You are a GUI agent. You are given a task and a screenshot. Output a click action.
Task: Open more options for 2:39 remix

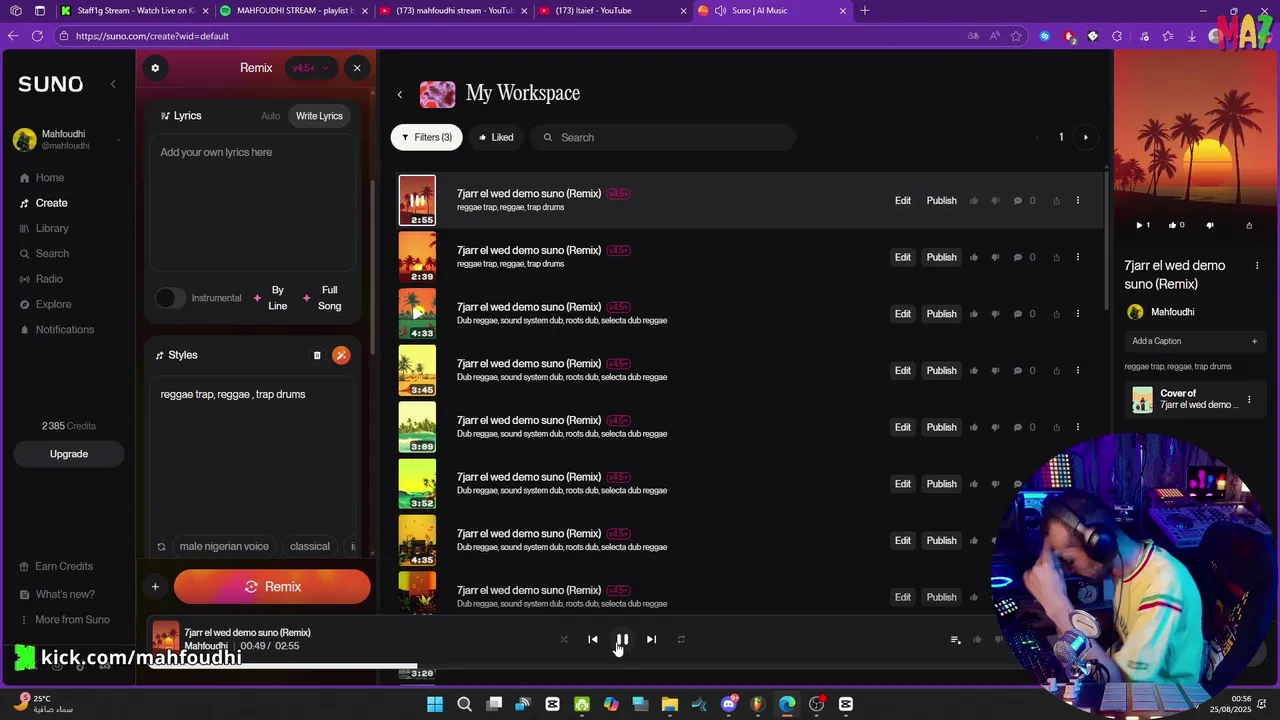tap(1077, 257)
